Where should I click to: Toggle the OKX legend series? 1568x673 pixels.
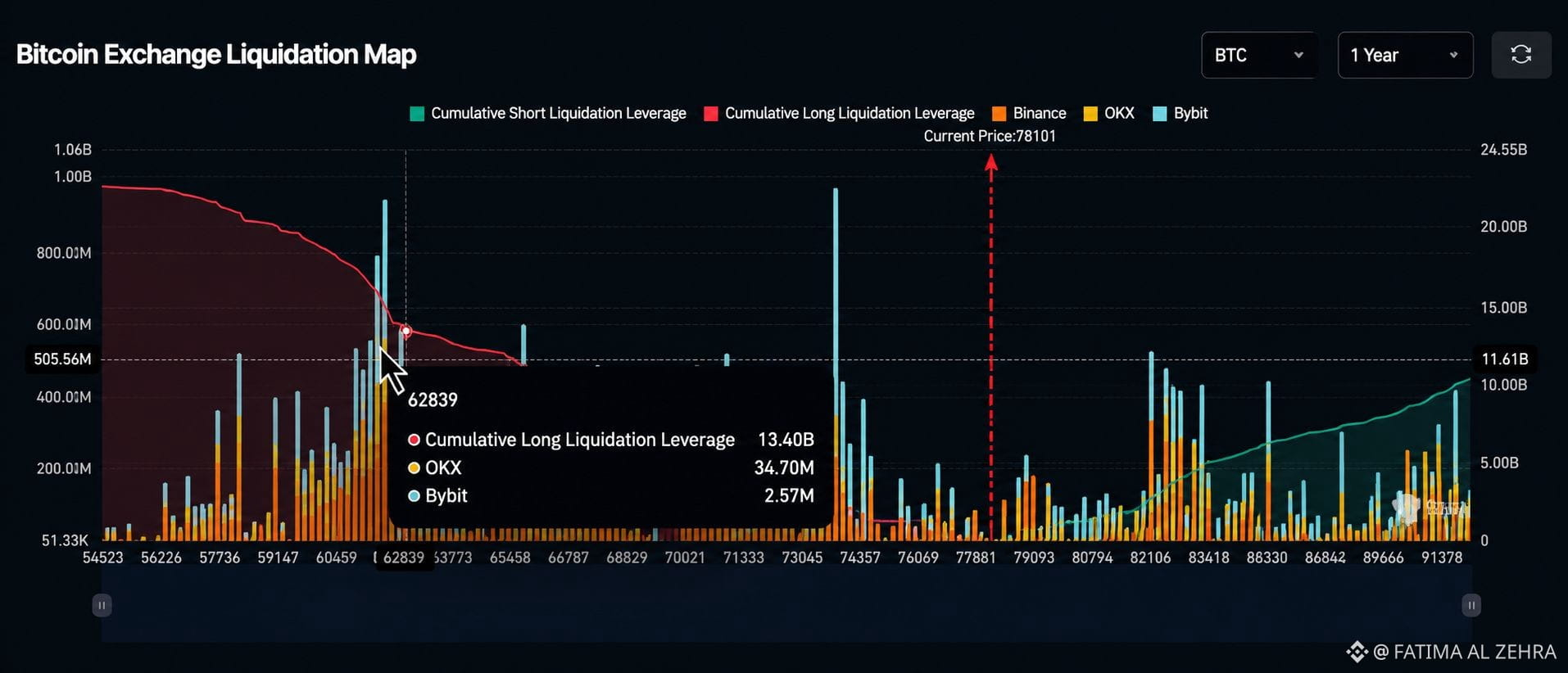coord(1108,113)
